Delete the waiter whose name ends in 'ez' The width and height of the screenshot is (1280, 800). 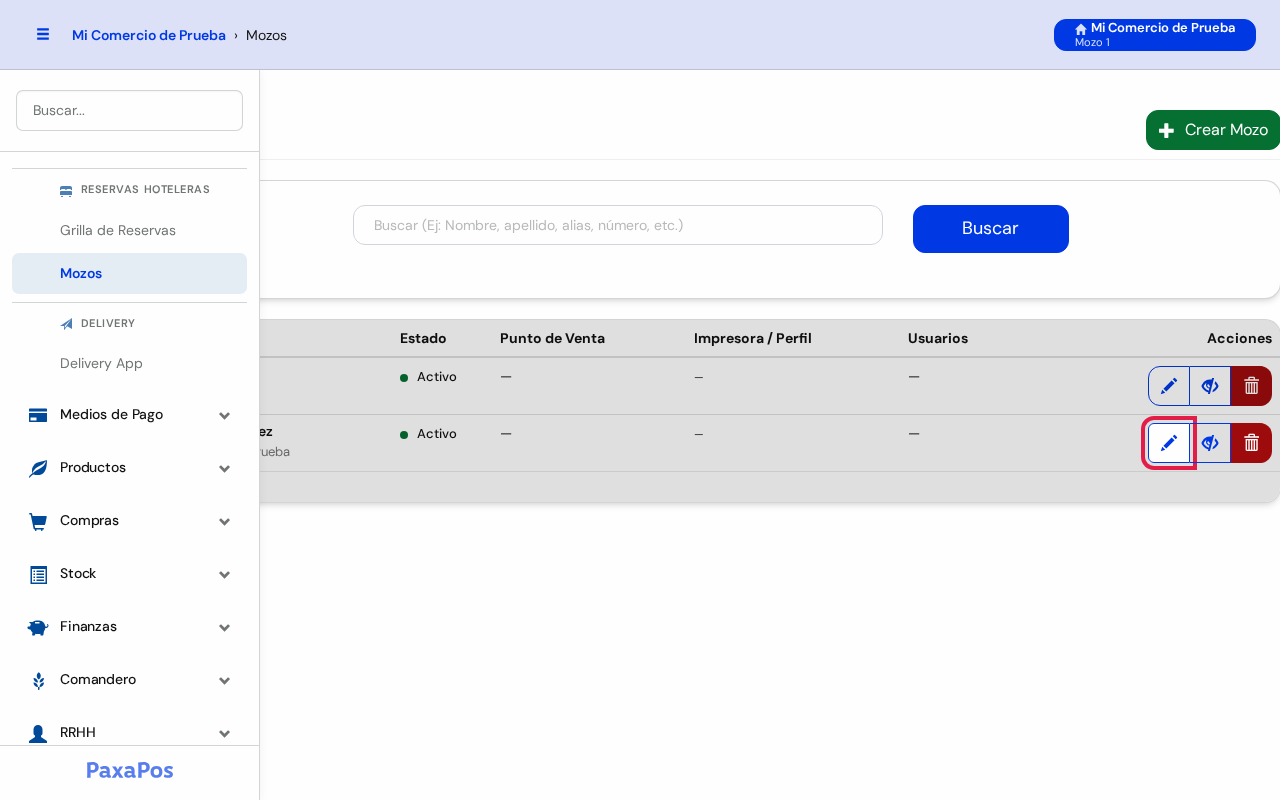pos(1251,443)
